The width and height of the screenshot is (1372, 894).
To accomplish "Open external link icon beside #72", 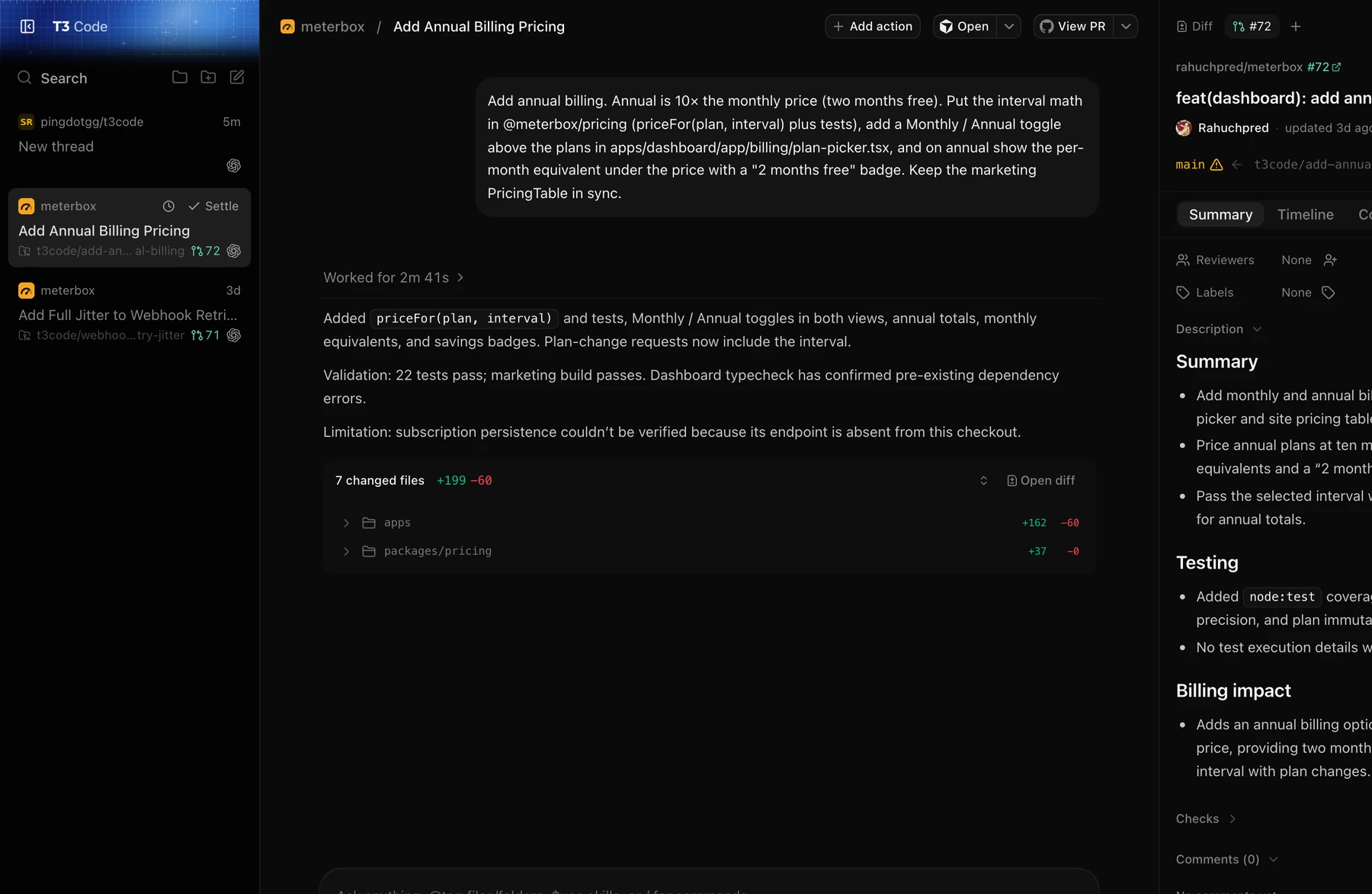I will 1336,67.
